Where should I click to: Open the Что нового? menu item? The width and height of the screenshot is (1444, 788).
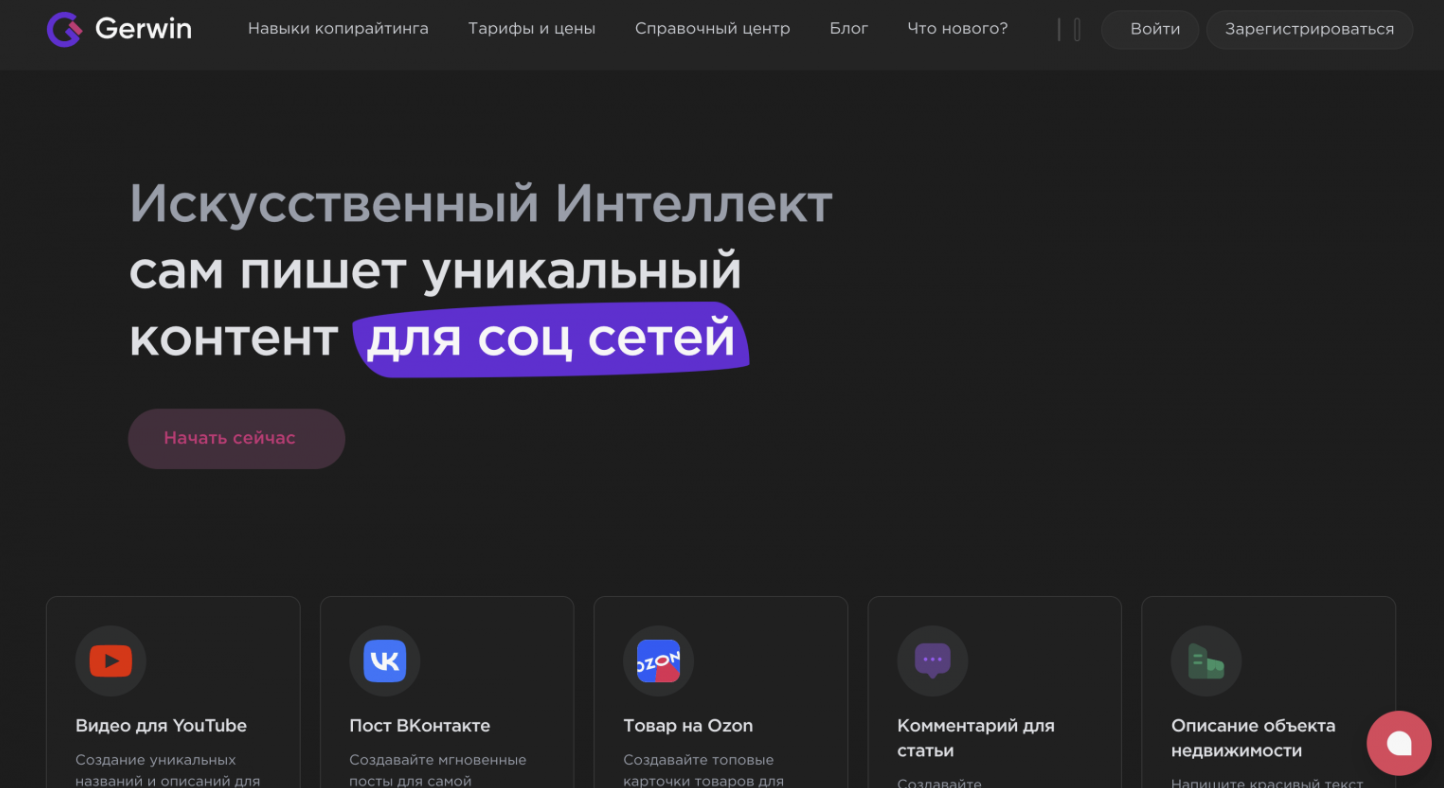click(x=957, y=29)
